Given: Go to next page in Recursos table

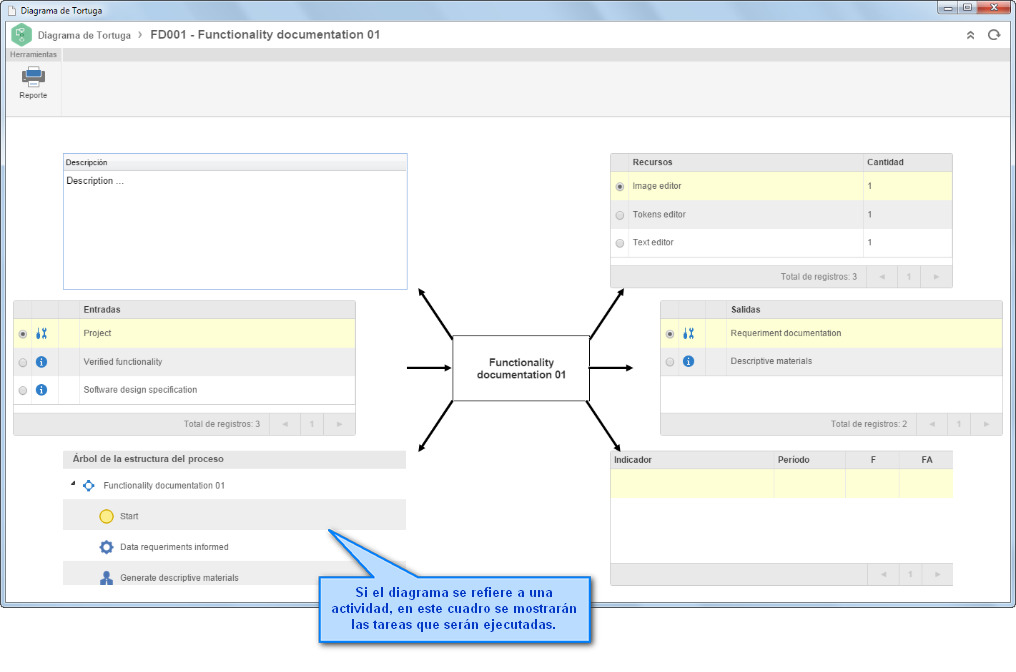Looking at the screenshot, I should pos(936,277).
